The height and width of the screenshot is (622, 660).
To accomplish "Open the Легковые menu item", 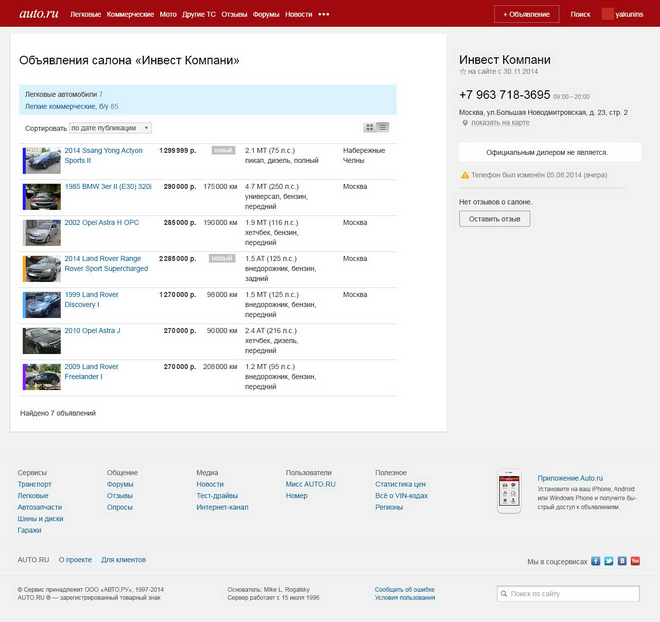I will [x=85, y=14].
